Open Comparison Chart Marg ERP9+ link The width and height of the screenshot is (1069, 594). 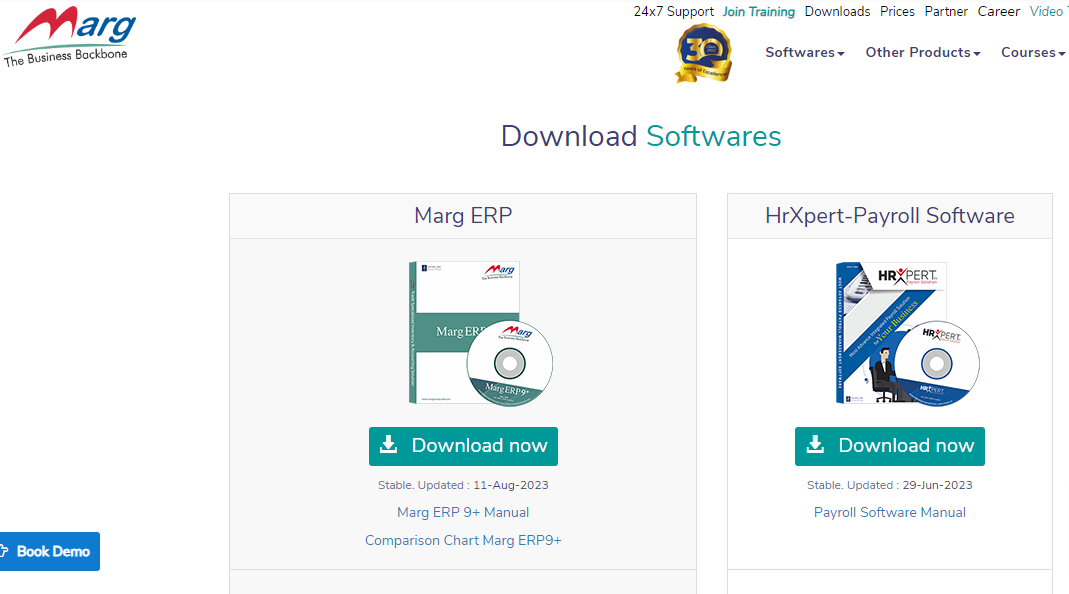coord(463,540)
